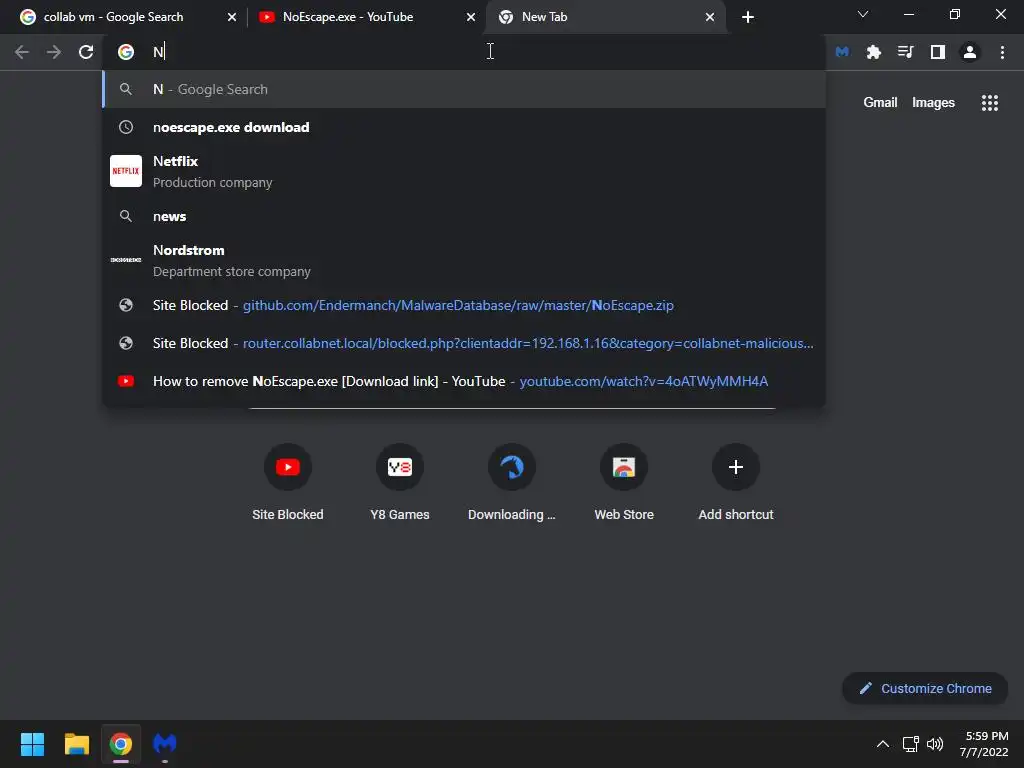
Task: Open the Extensions puzzle icon
Action: (873, 52)
